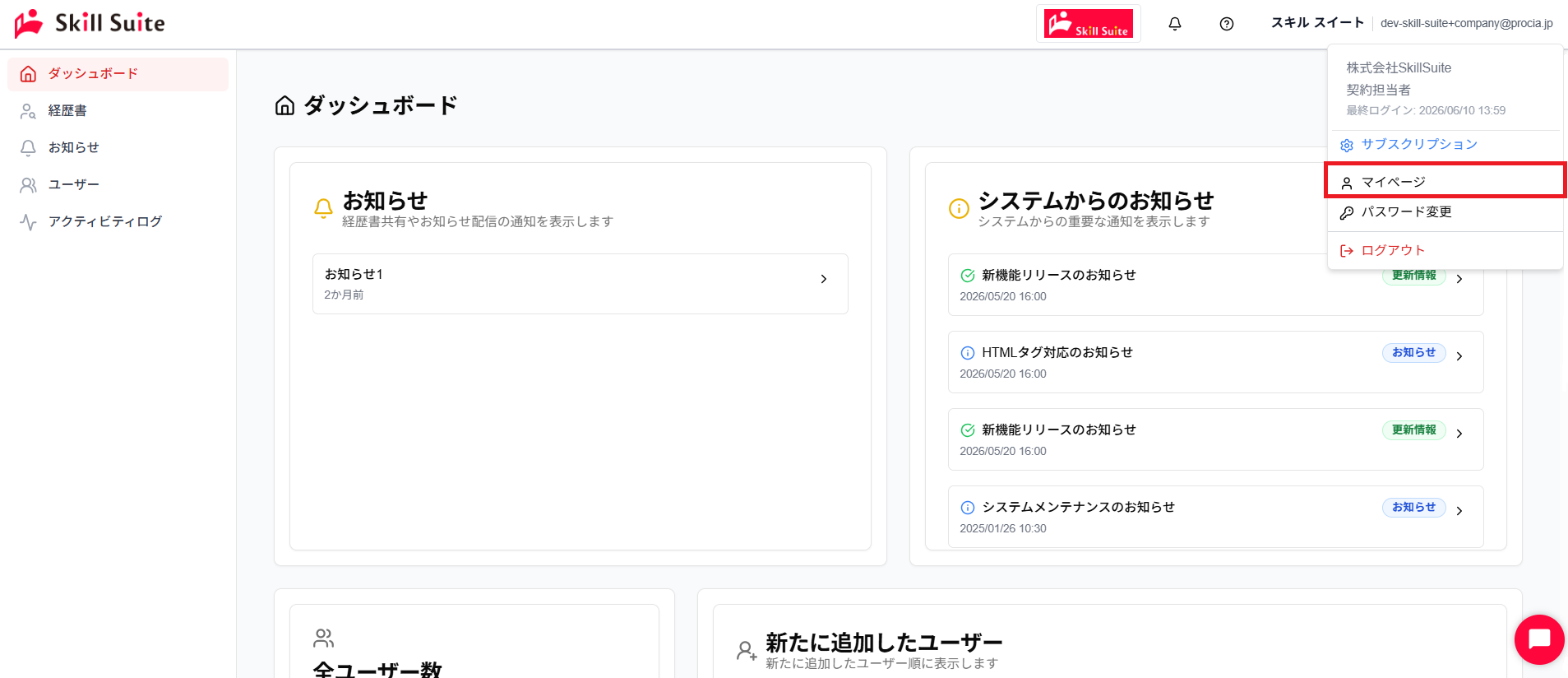Open the help question mark icon

1227,24
